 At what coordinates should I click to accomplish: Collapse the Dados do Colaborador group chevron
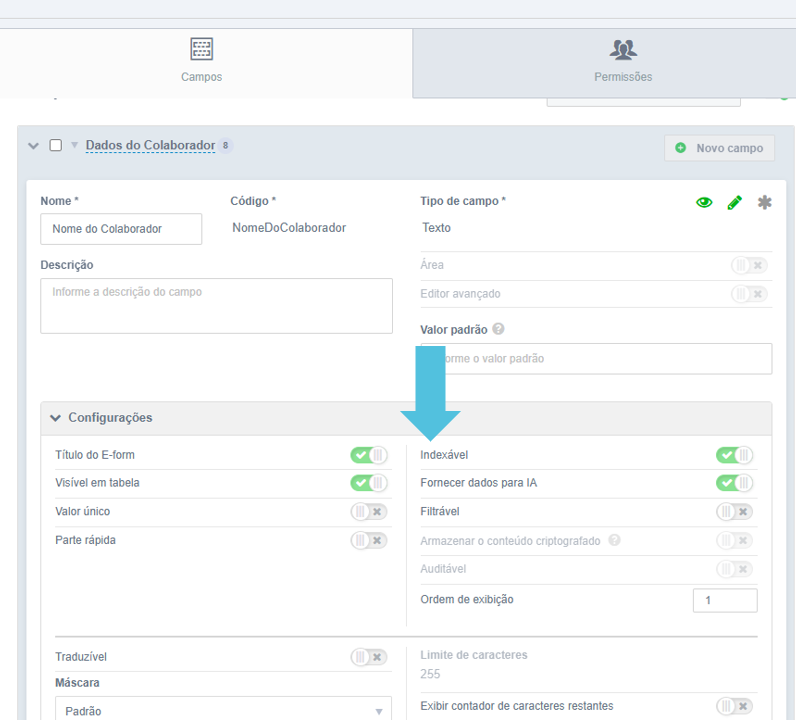click(x=34, y=146)
